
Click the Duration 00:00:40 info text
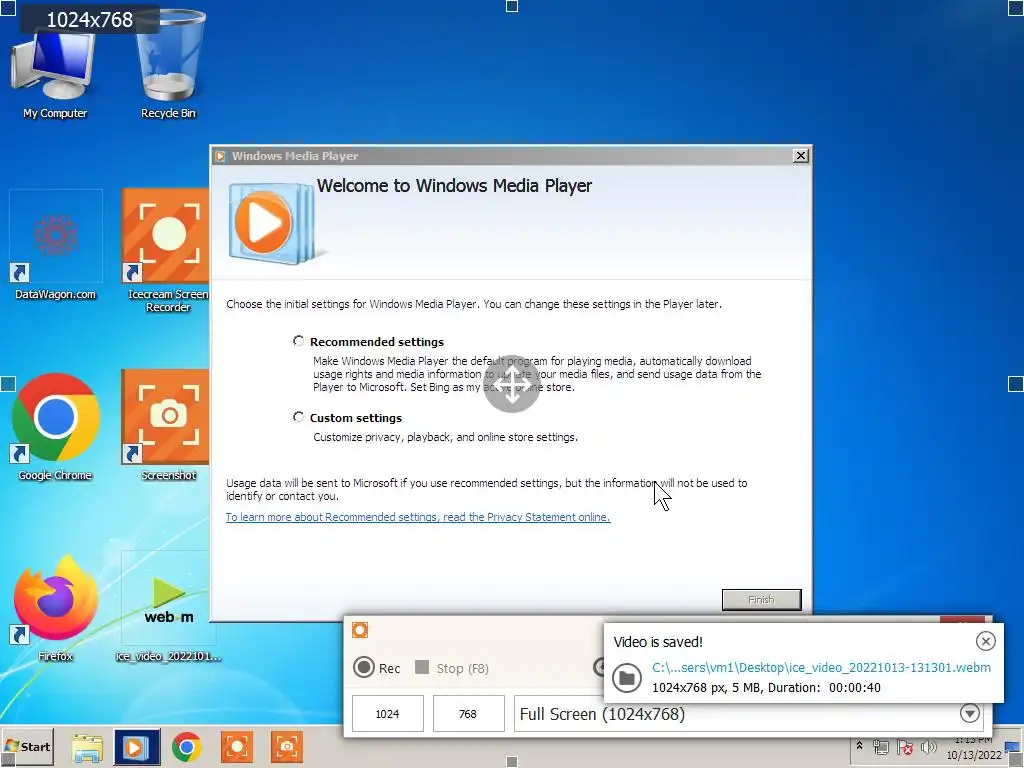pyautogui.click(x=824, y=688)
